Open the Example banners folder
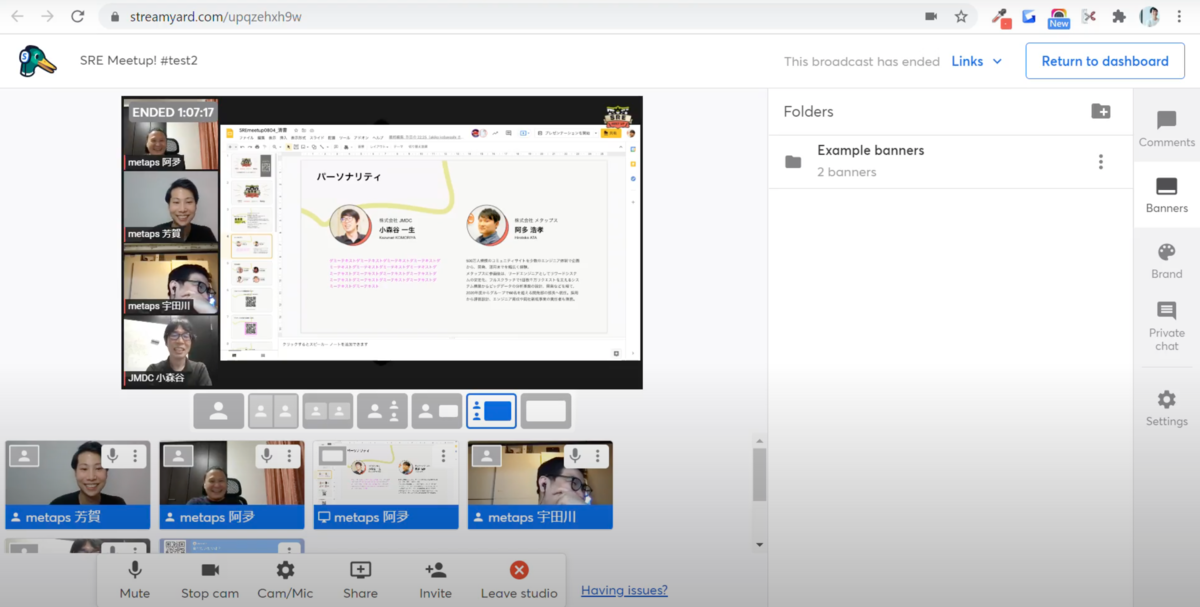 950,161
